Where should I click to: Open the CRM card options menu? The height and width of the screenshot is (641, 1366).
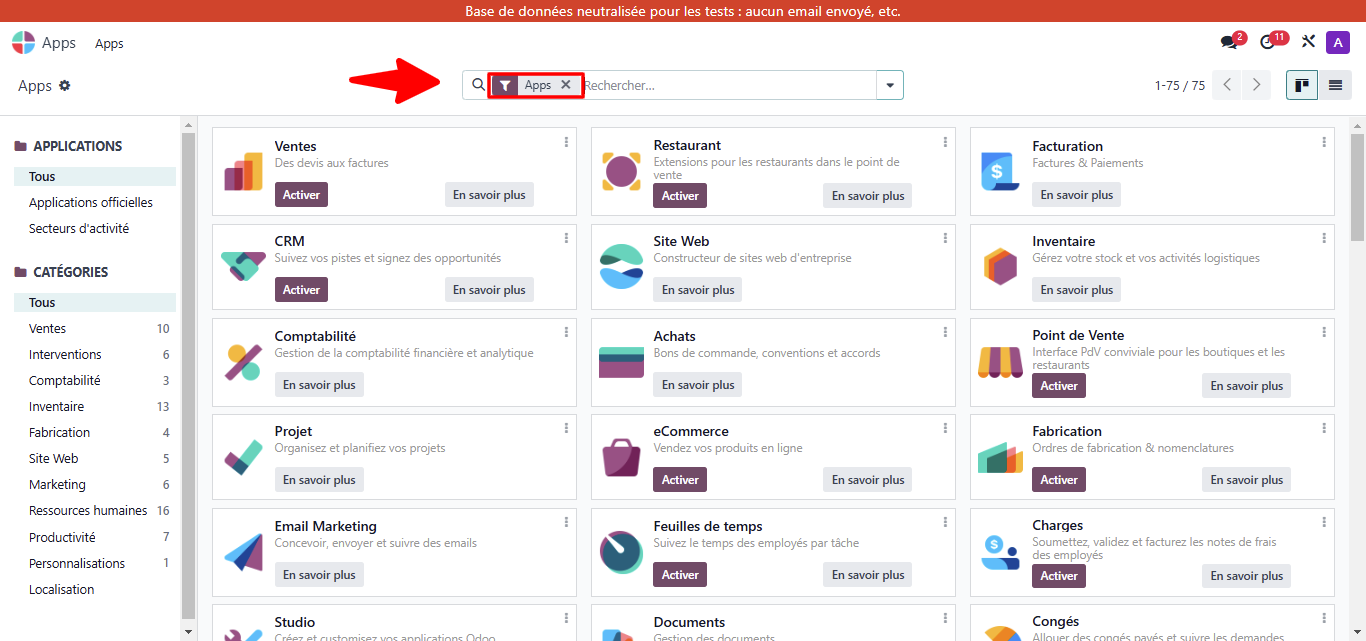coord(566,237)
